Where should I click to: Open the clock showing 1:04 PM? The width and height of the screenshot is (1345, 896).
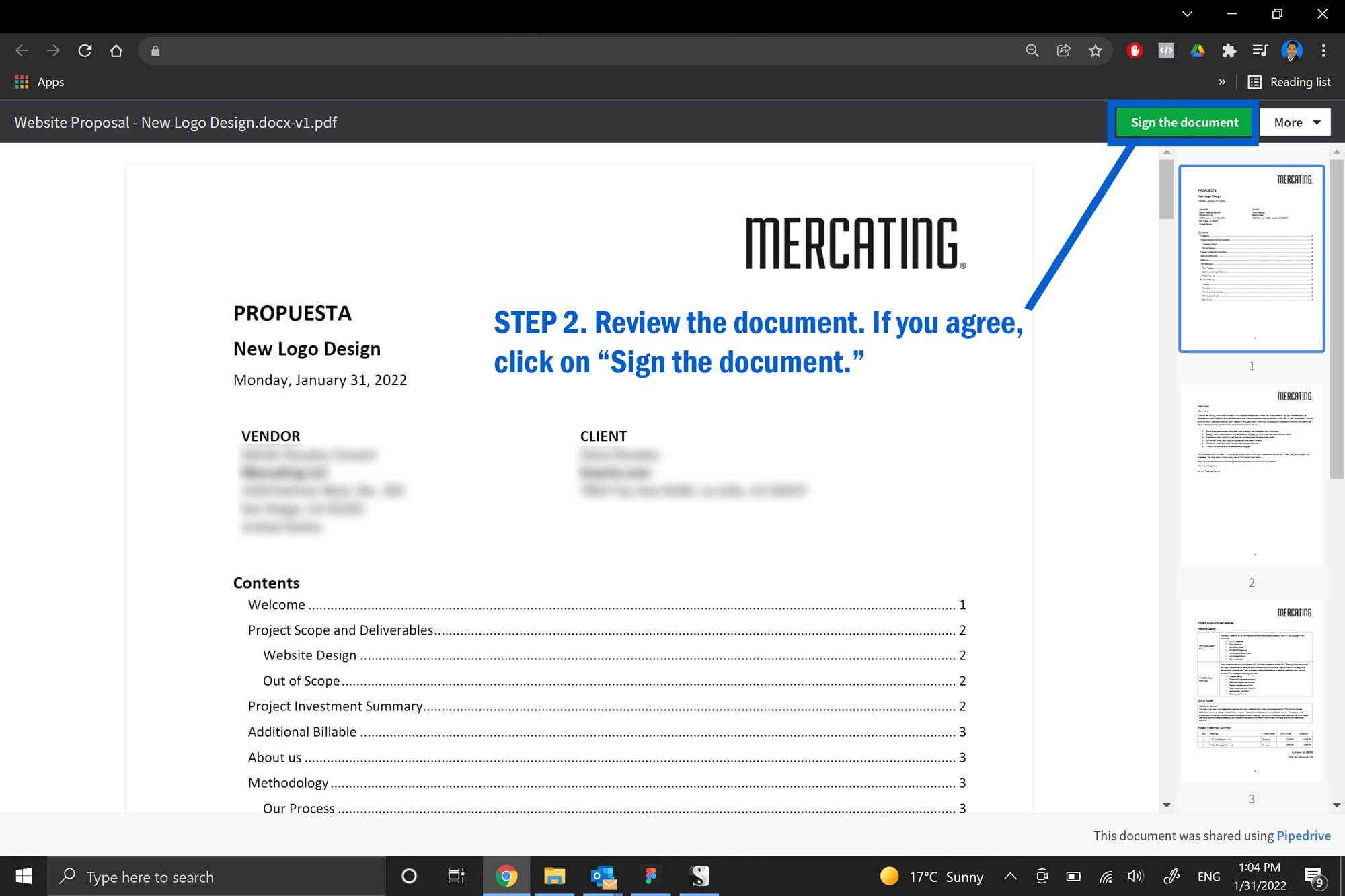(1260, 877)
